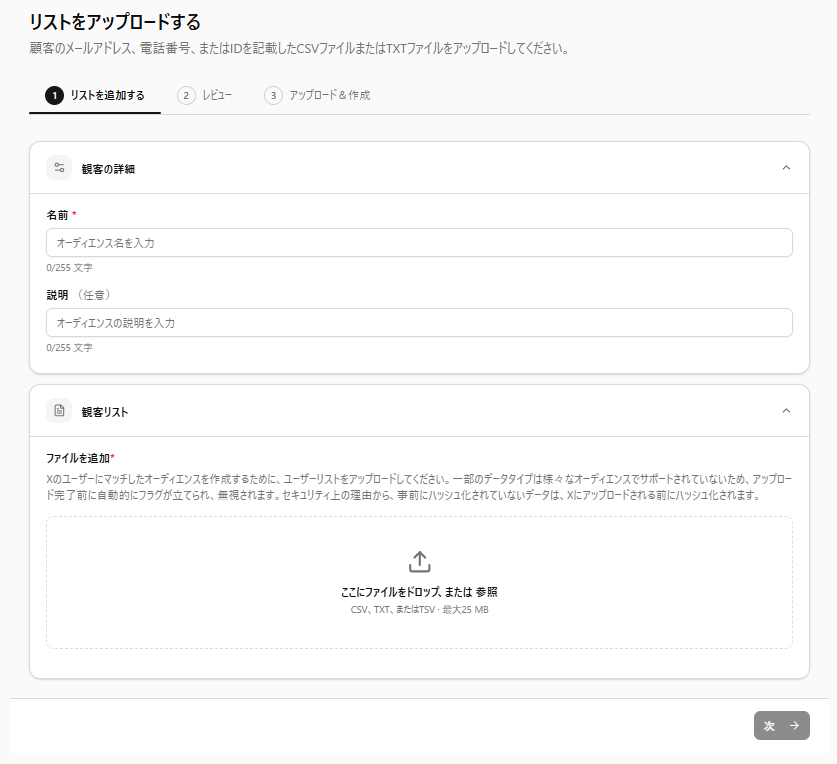Click the step 1 number circle
Screen dimensions: 837x764
click(54, 96)
